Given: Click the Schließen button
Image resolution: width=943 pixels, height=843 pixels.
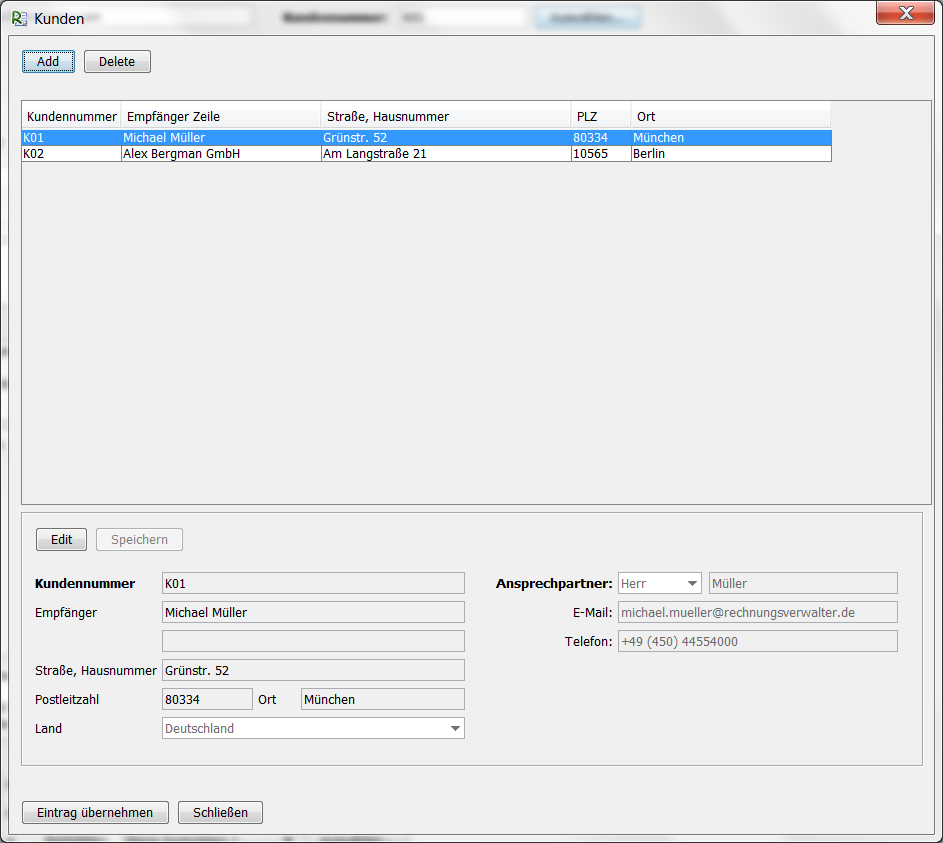Looking at the screenshot, I should [x=220, y=813].
